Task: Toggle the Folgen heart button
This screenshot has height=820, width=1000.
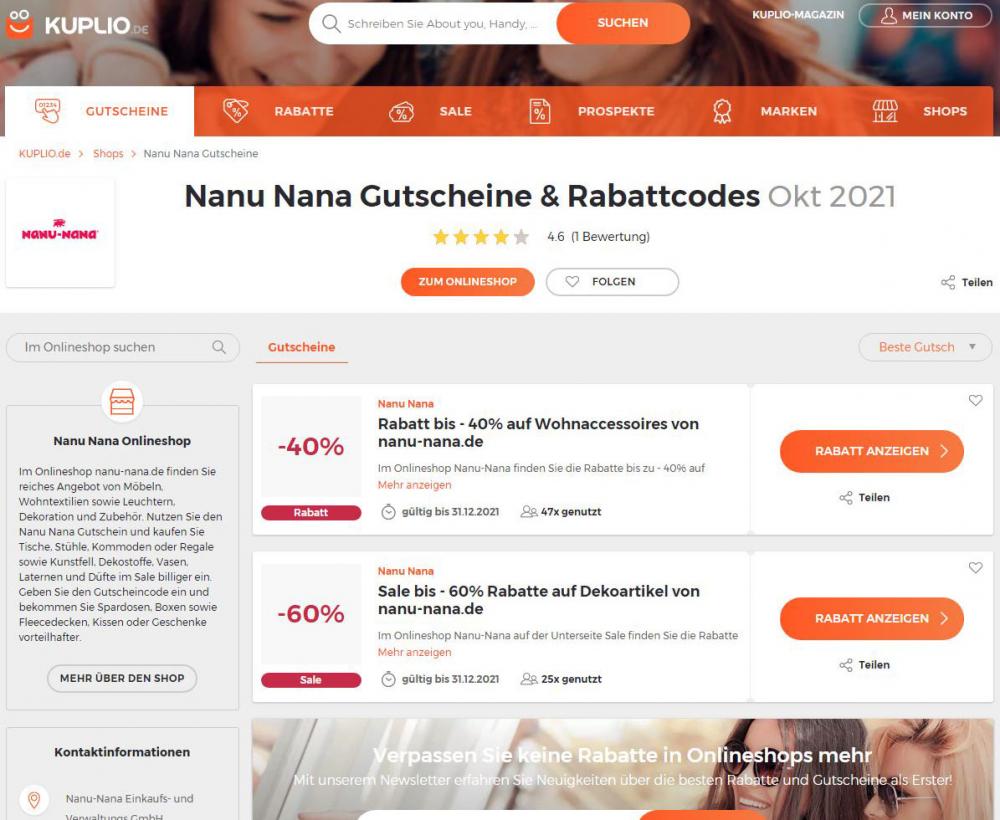Action: coord(612,282)
